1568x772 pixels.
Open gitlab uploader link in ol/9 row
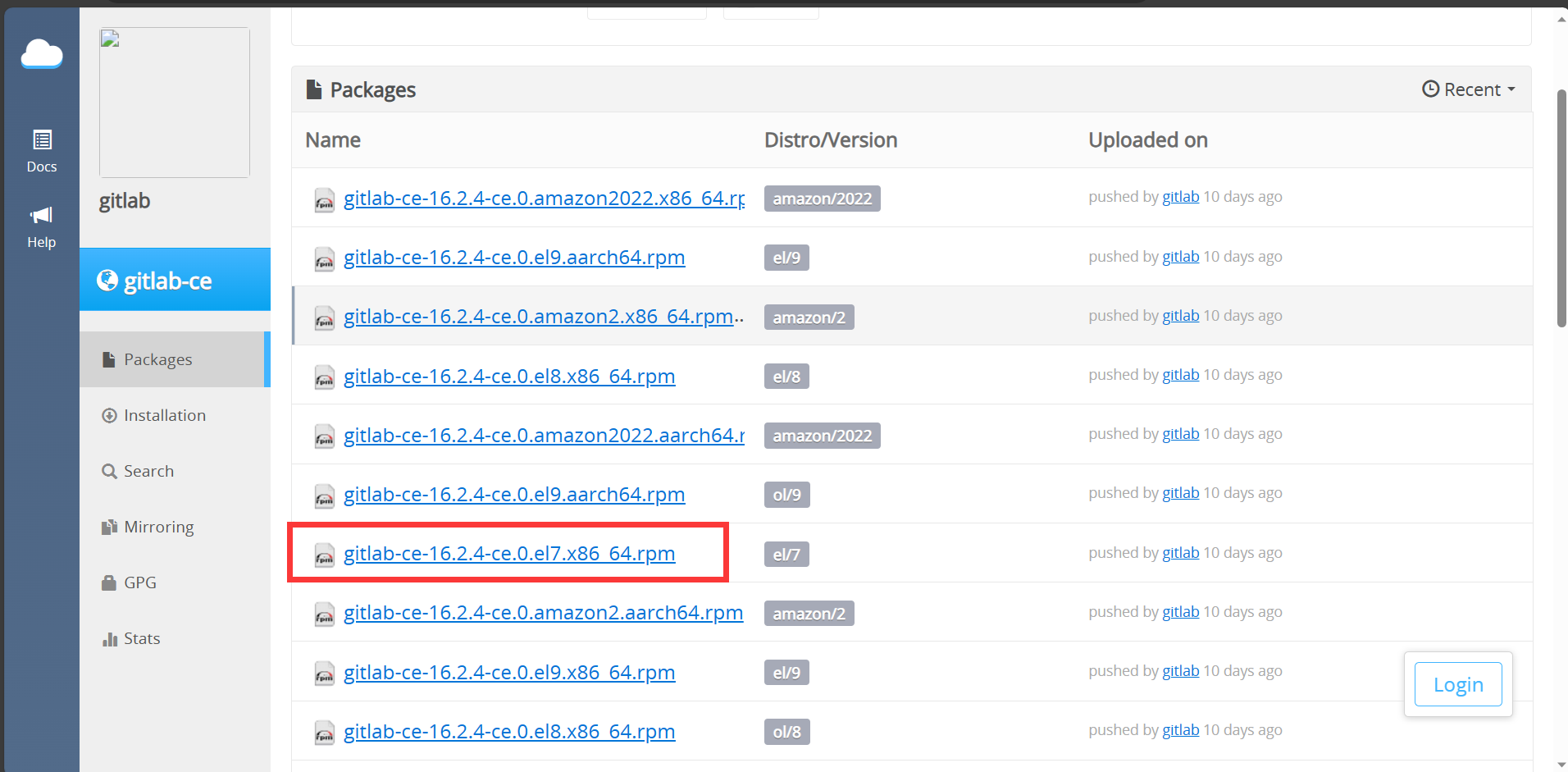coord(1180,493)
